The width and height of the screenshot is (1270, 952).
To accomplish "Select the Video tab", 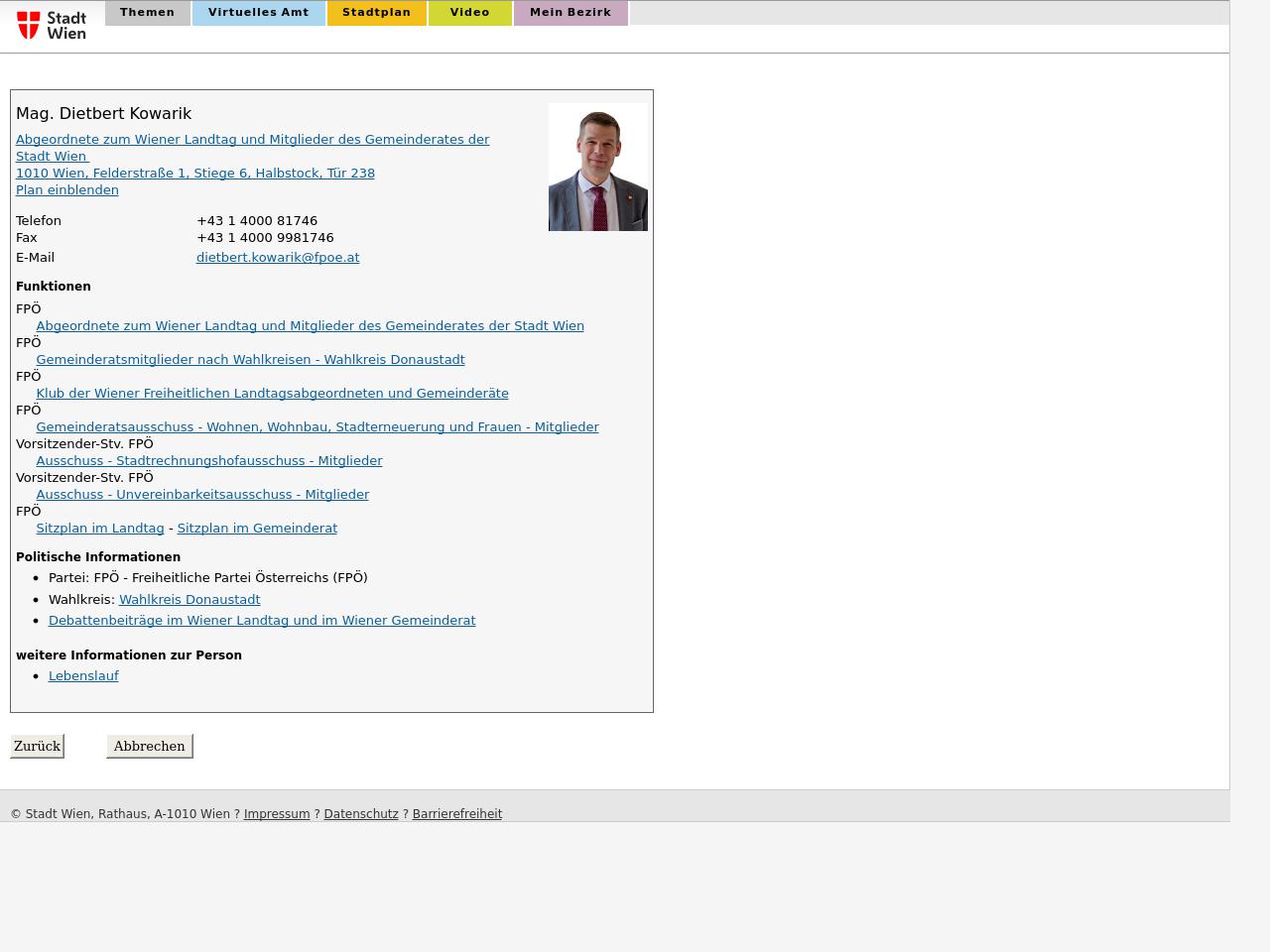I will (469, 13).
